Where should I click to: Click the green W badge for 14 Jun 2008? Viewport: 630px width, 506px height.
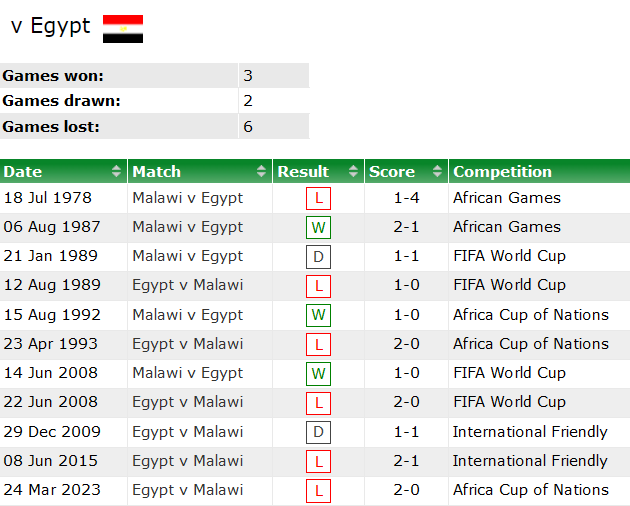coord(318,373)
